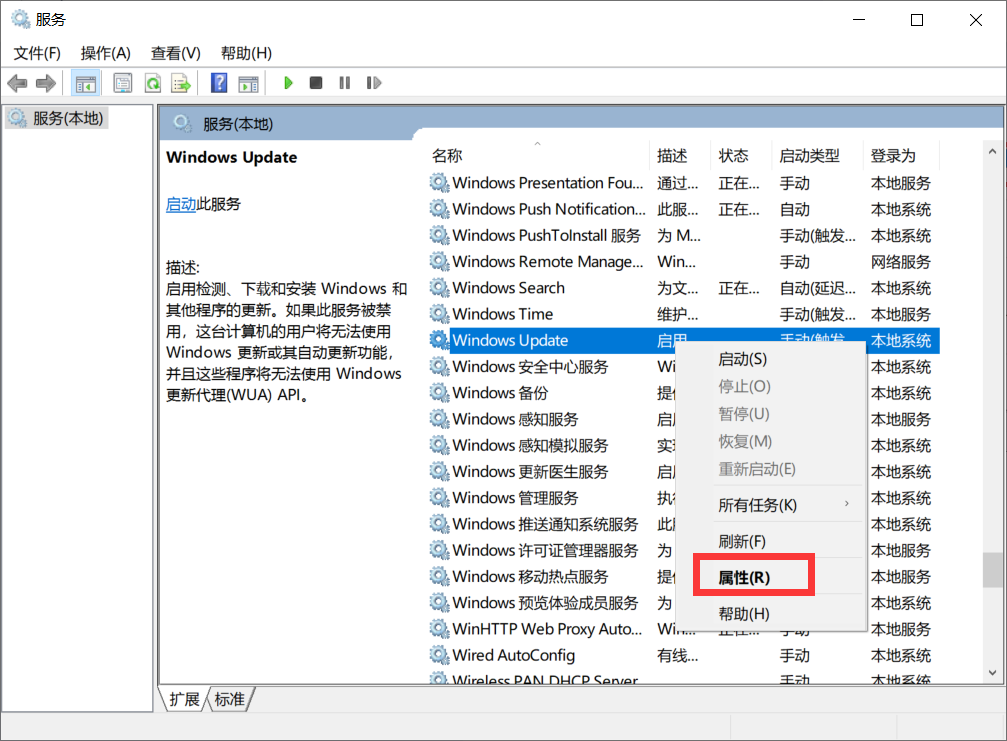This screenshot has width=1007, height=741.
Task: Sort by the 登录为 column header
Action: click(901, 155)
